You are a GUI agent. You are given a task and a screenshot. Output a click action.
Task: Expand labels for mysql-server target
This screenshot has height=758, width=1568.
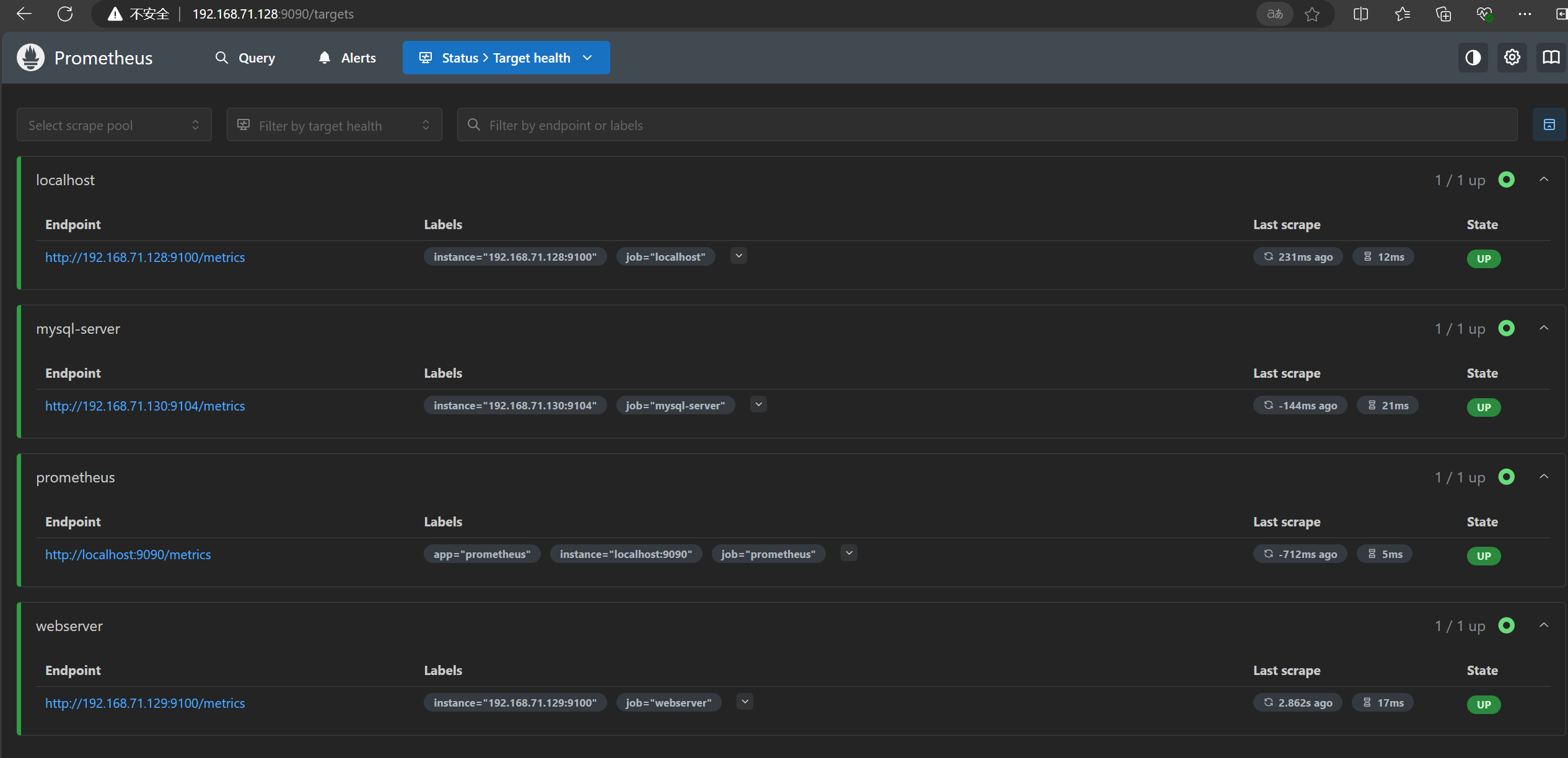point(758,404)
